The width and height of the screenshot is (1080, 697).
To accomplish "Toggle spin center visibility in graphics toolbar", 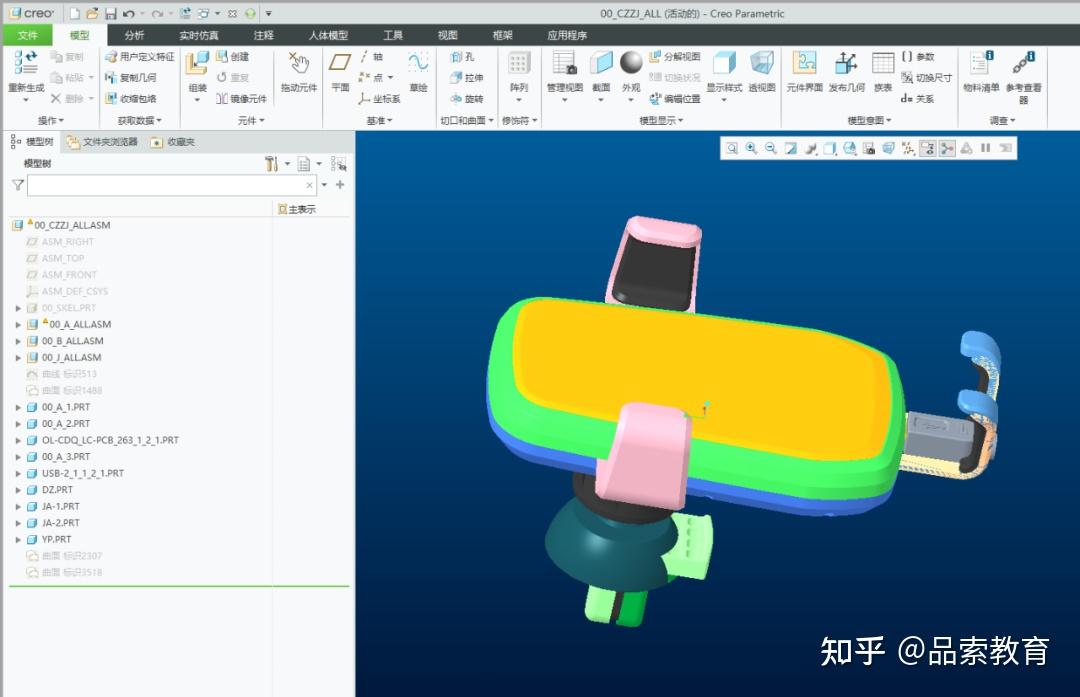I will 946,147.
